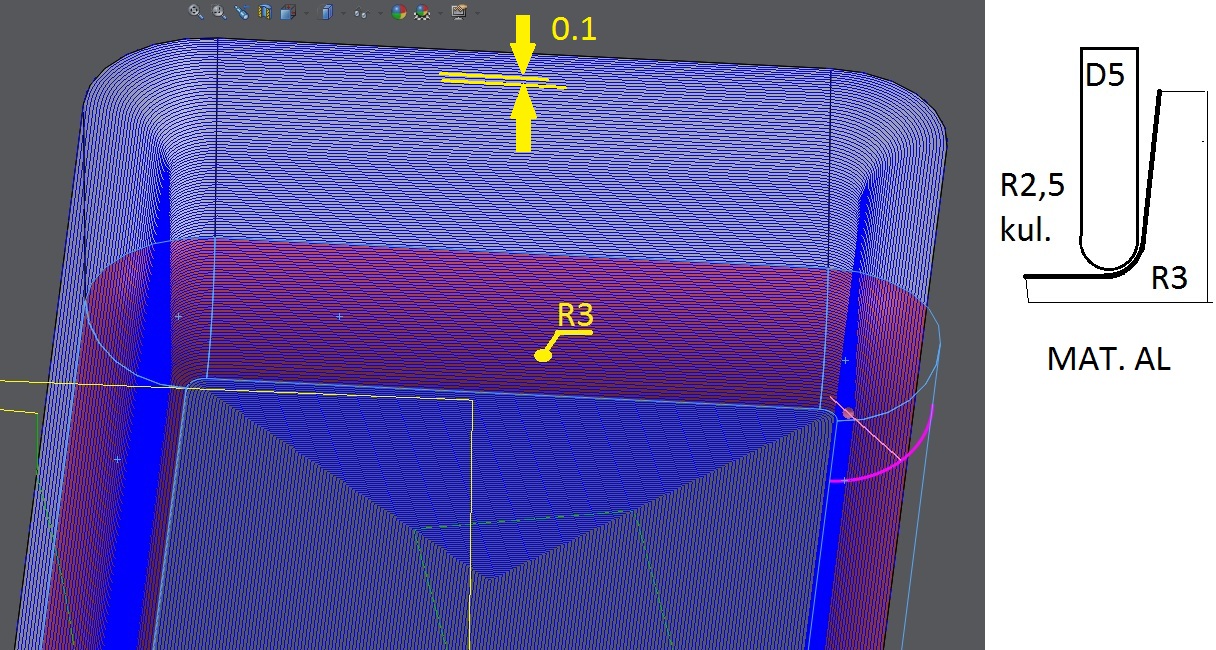Click the 0.1 dimension label
Image resolution: width=1216 pixels, height=650 pixels.
[x=574, y=30]
